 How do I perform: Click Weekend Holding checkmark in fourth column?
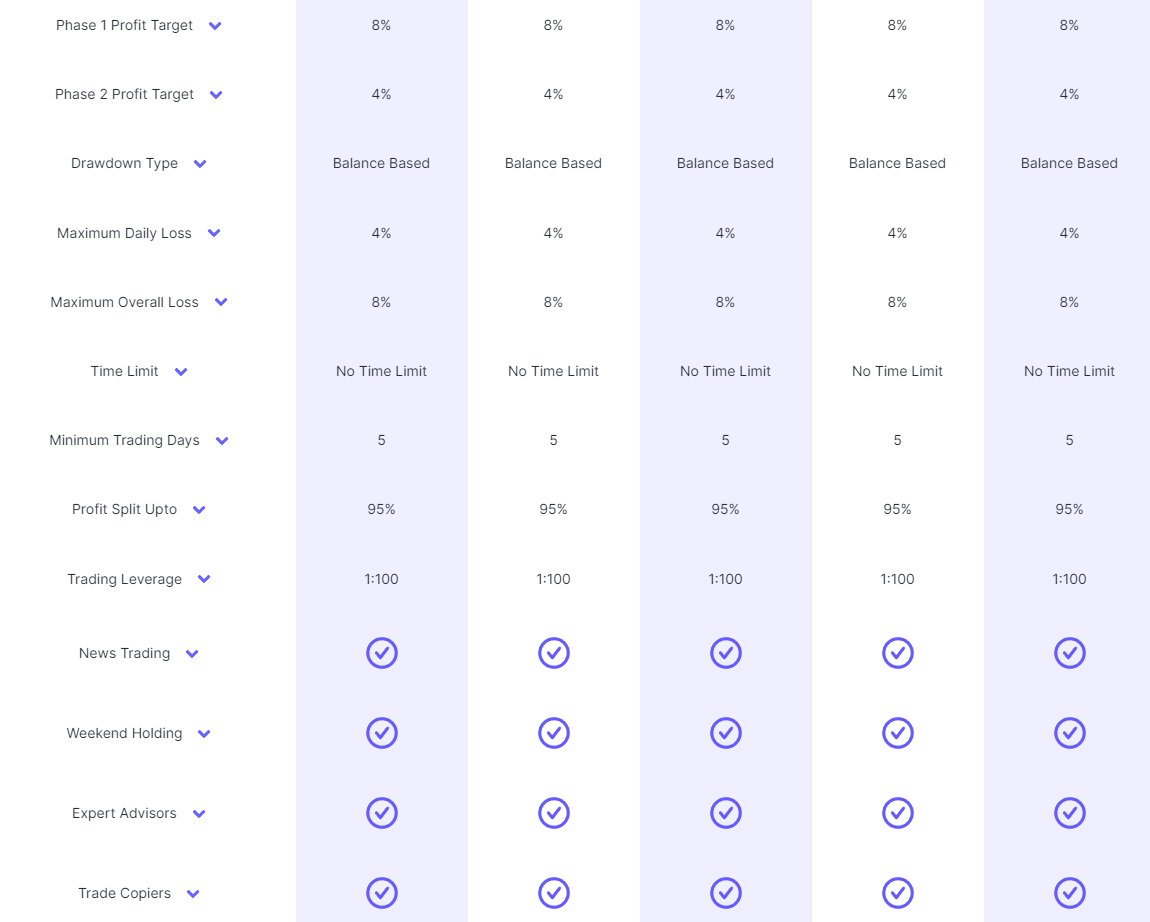898,733
